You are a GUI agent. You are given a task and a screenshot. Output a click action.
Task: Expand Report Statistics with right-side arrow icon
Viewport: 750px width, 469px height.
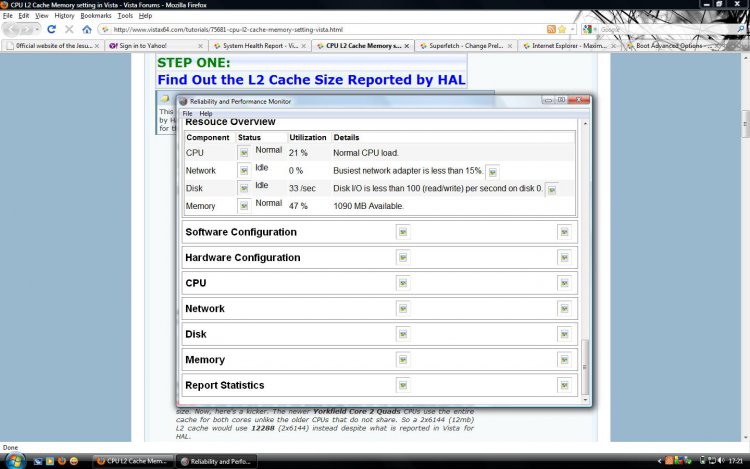pyautogui.click(x=564, y=385)
